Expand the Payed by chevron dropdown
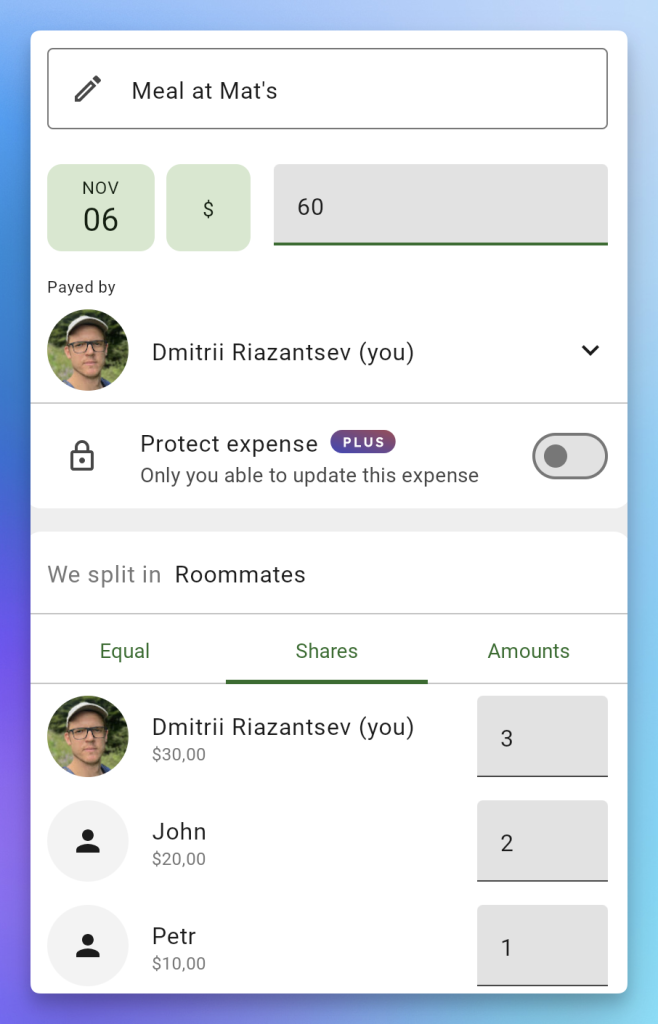The image size is (658, 1024). 590,351
